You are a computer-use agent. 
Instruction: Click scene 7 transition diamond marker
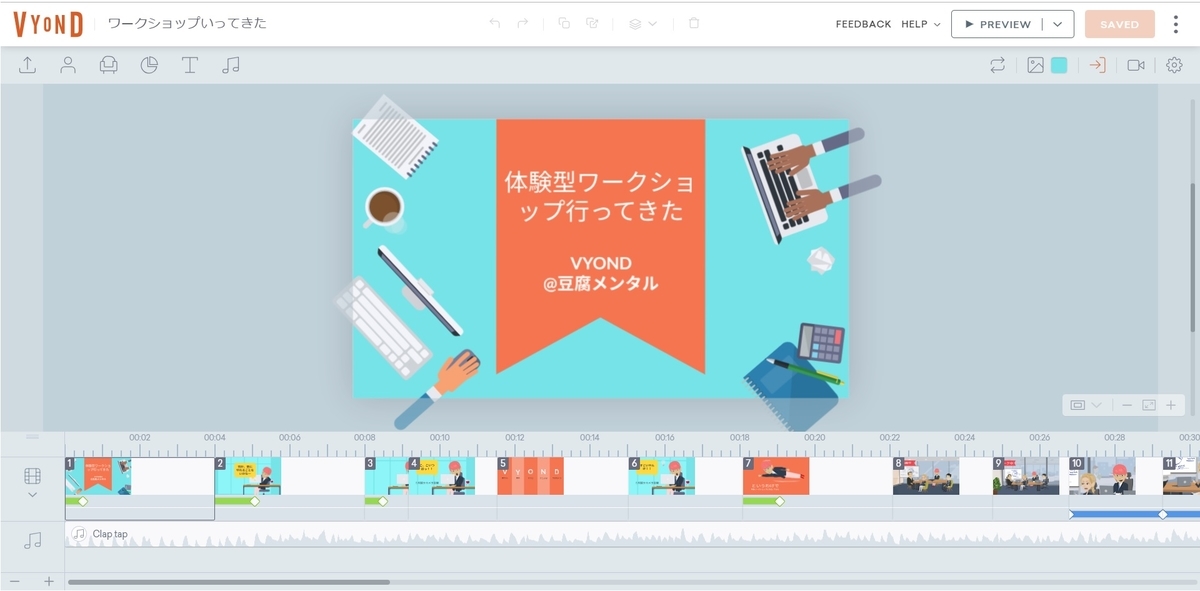coord(780,501)
